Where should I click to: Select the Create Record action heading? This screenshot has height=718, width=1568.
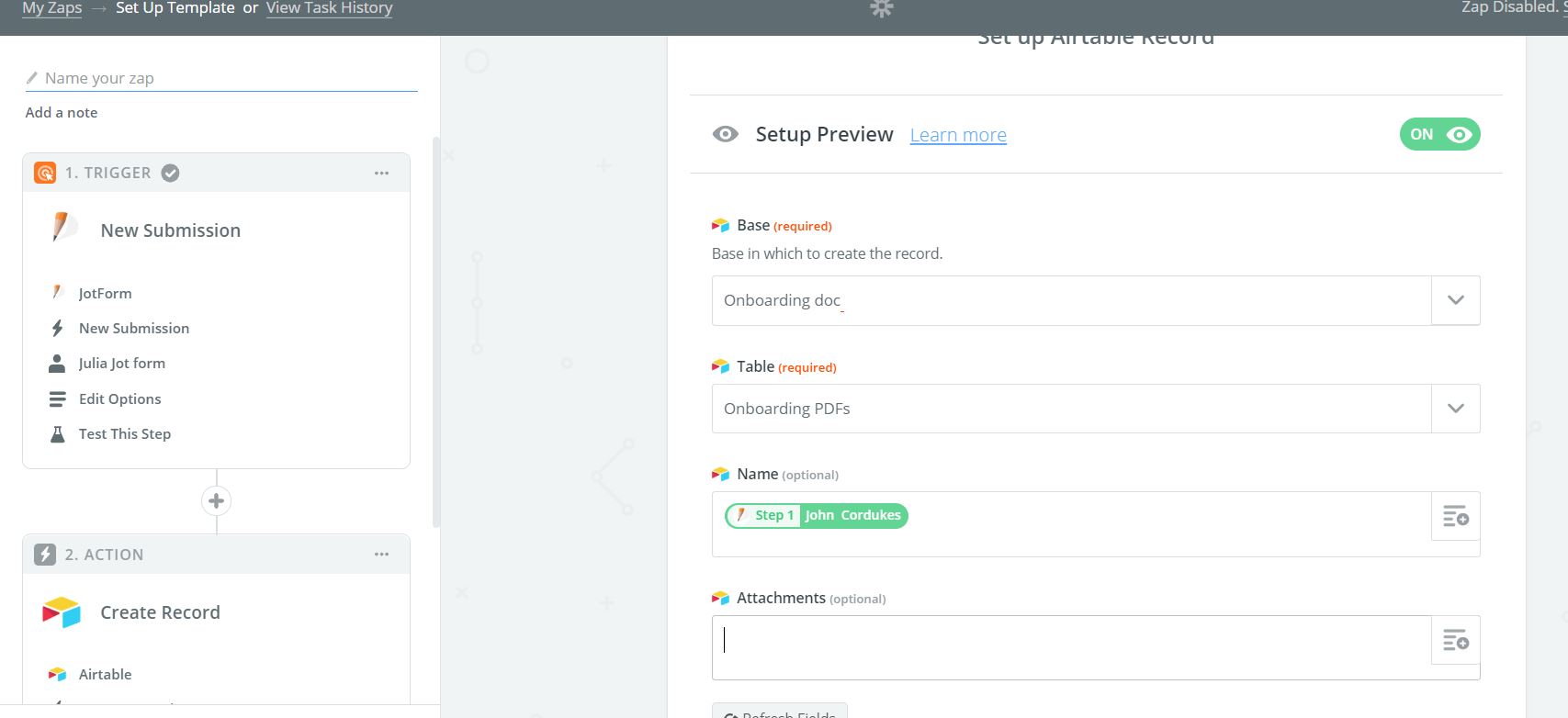[161, 612]
